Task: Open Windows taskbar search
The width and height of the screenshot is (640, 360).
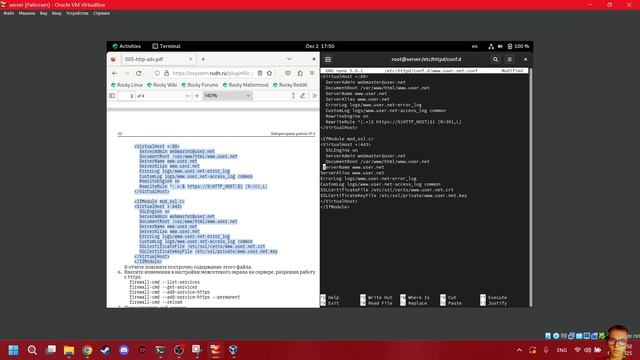Action: click(32, 350)
